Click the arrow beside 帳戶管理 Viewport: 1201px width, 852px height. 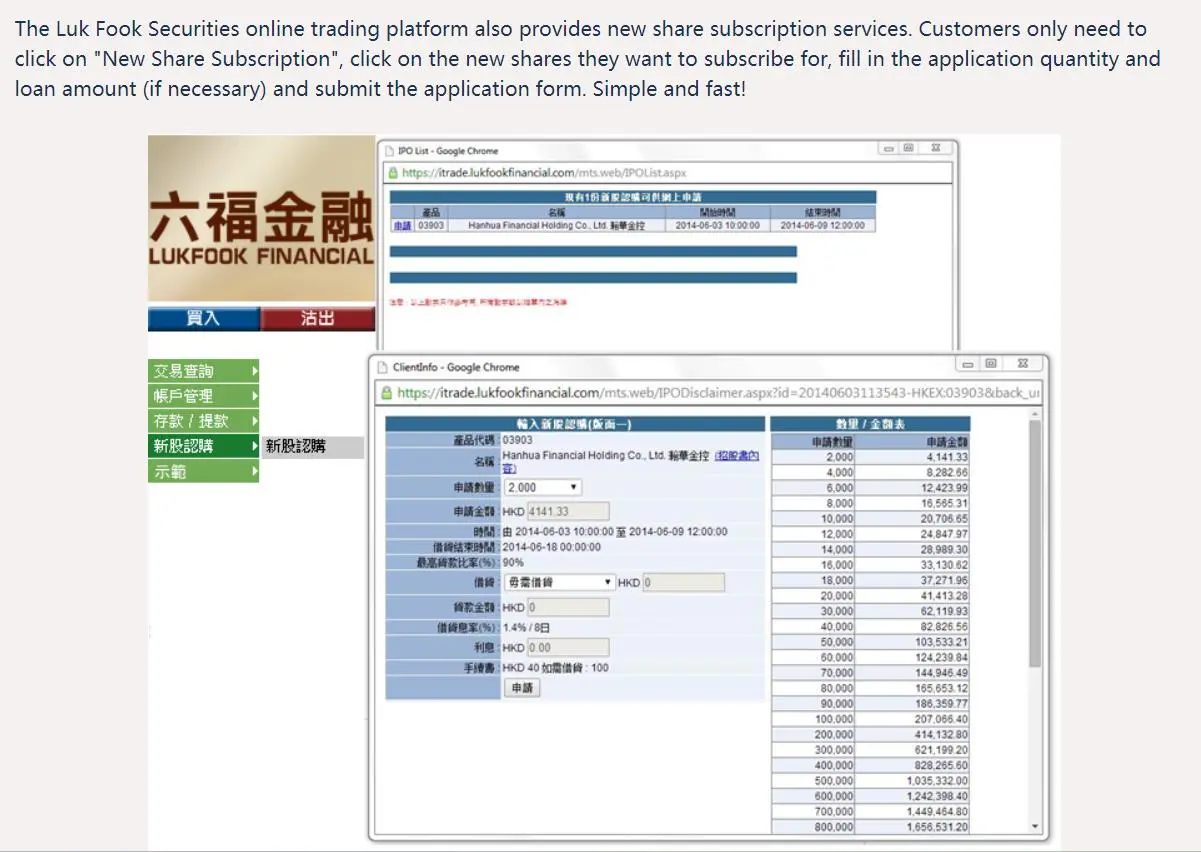click(254, 396)
